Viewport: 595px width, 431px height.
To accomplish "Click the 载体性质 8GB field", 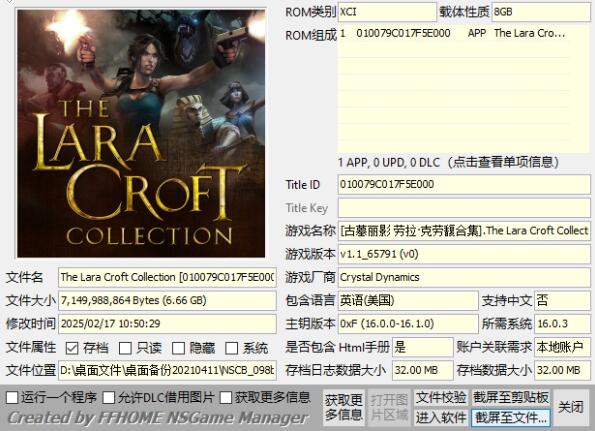I will (541, 12).
